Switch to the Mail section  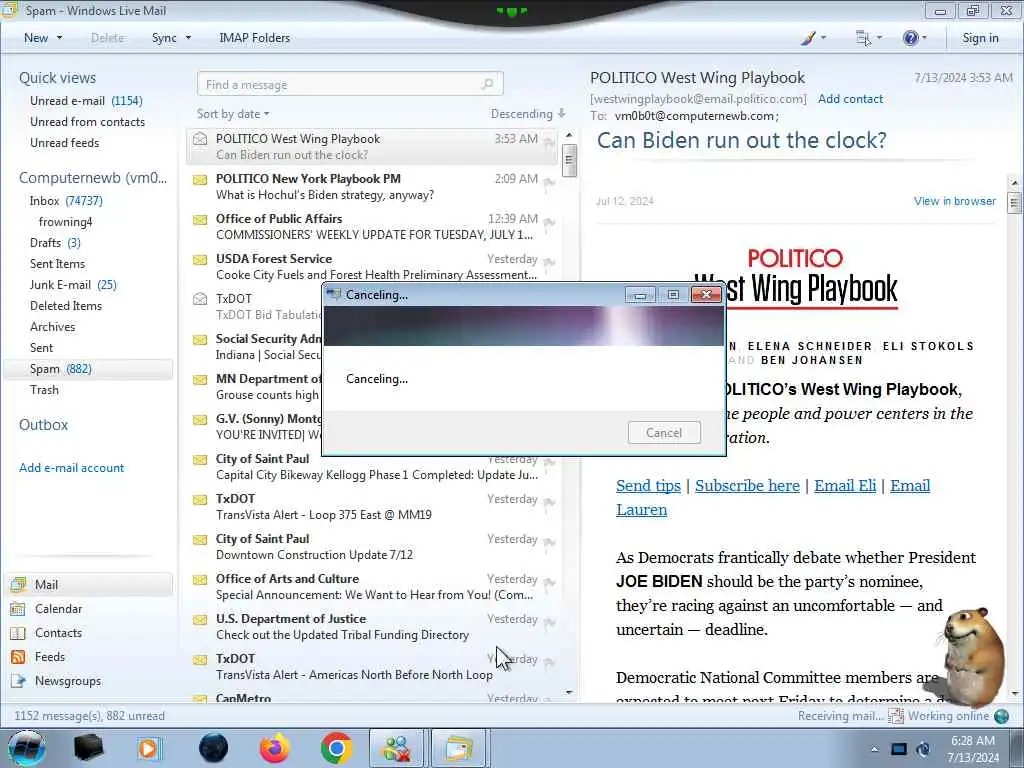[x=89, y=584]
